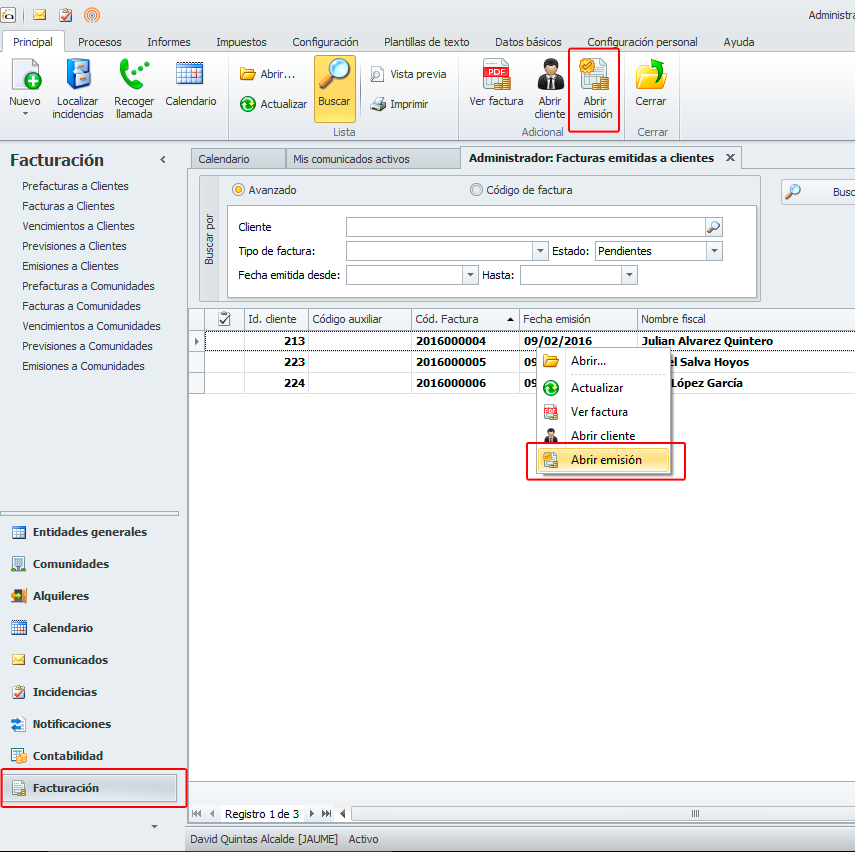
Task: Expand the Fecha emitida desde date picker
Action: pos(470,275)
